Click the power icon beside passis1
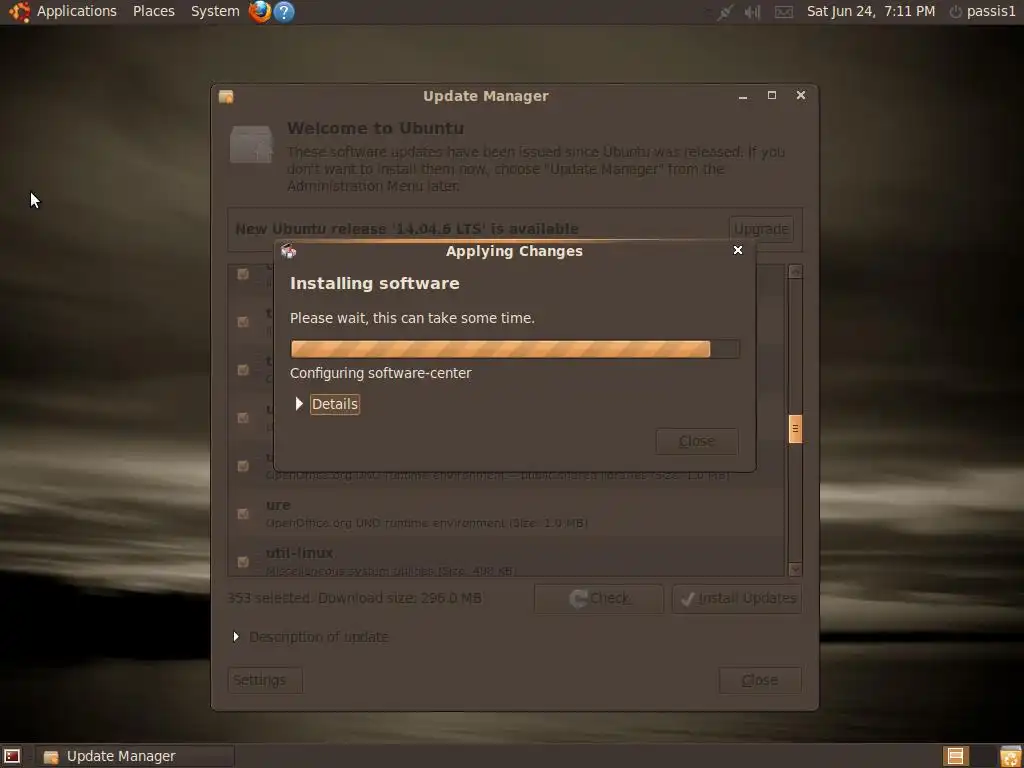 956,12
